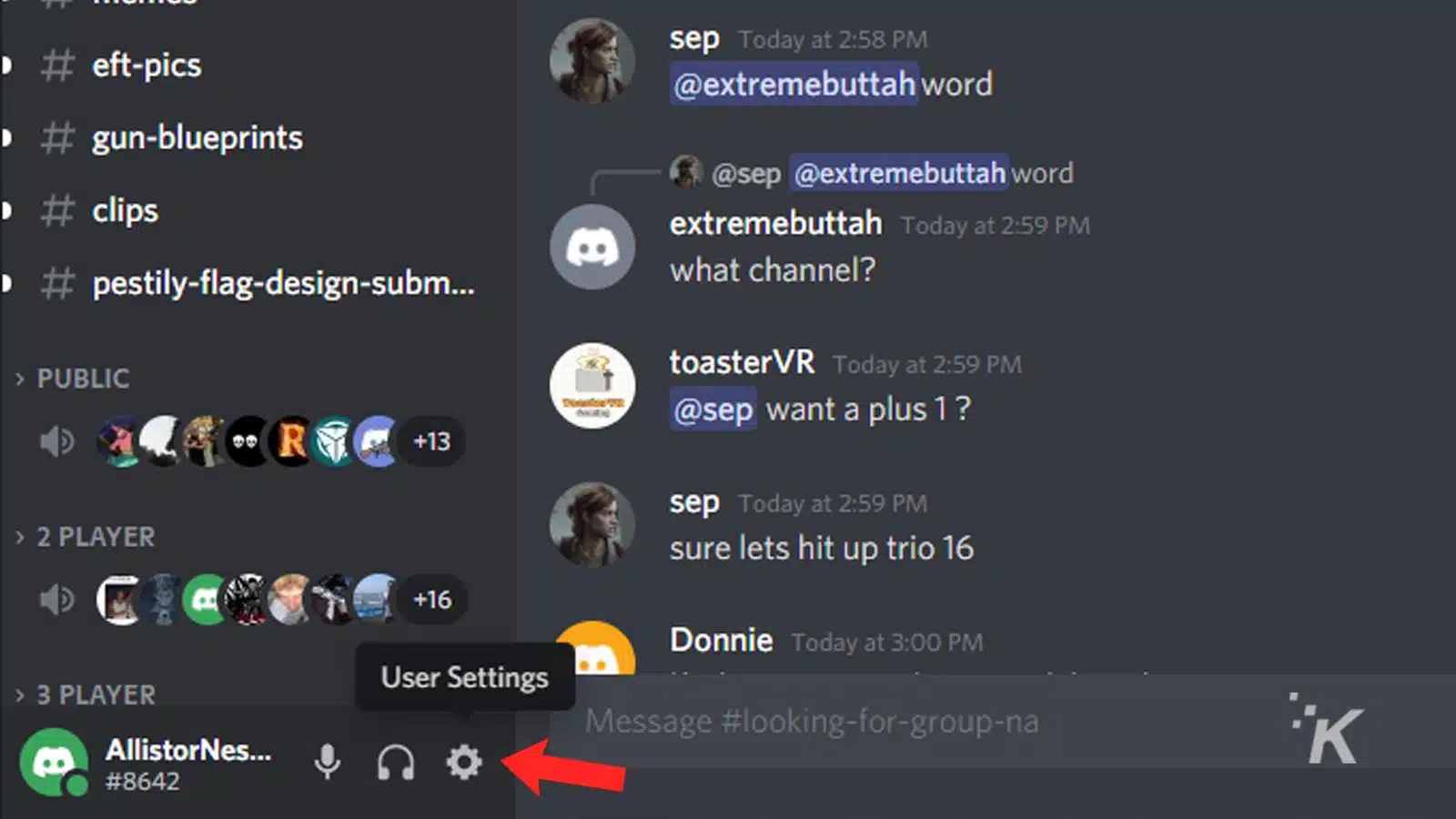Open the clips channel
The height and width of the screenshot is (819, 1456).
[x=124, y=211]
